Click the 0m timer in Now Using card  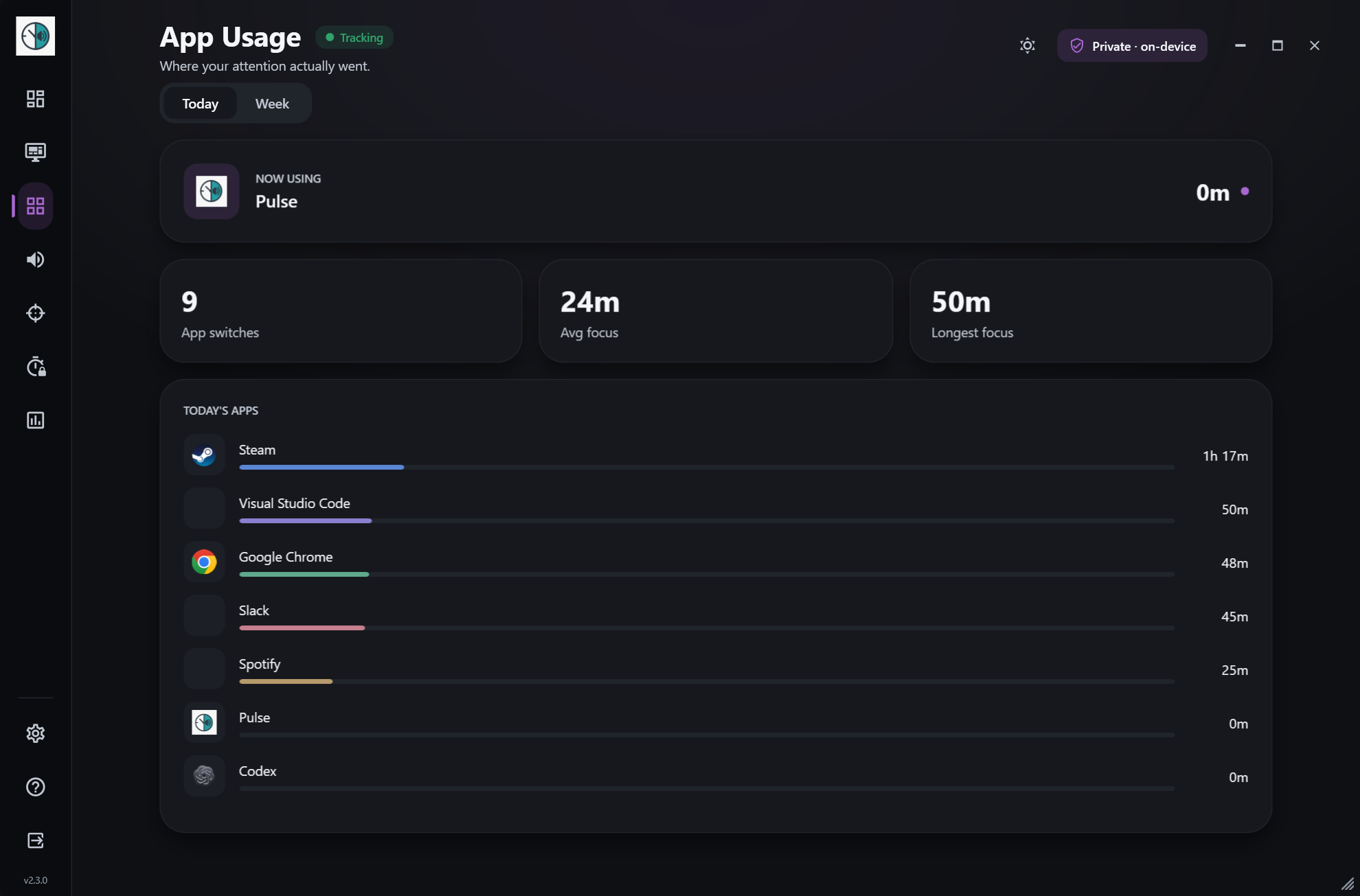[1212, 192]
